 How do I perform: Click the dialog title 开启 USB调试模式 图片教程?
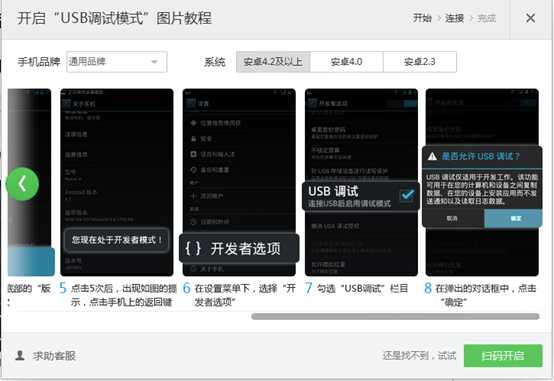pos(114,18)
